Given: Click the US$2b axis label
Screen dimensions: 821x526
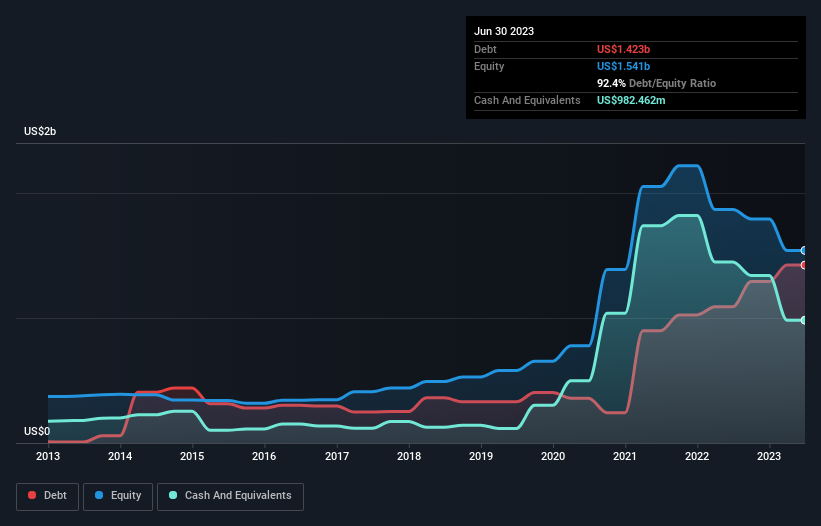Looking at the screenshot, I should (x=40, y=131).
